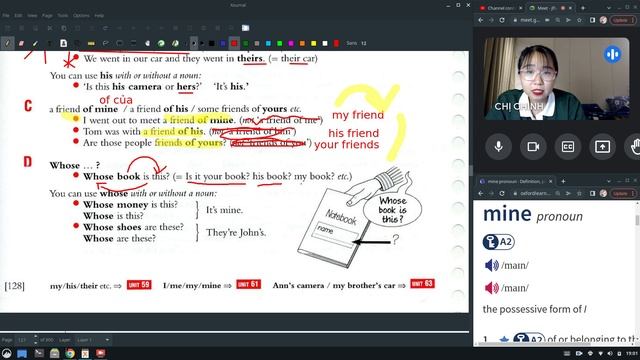This screenshot has width=640, height=360.
Task: Toggle the Ruler tool
Action: (91, 43)
